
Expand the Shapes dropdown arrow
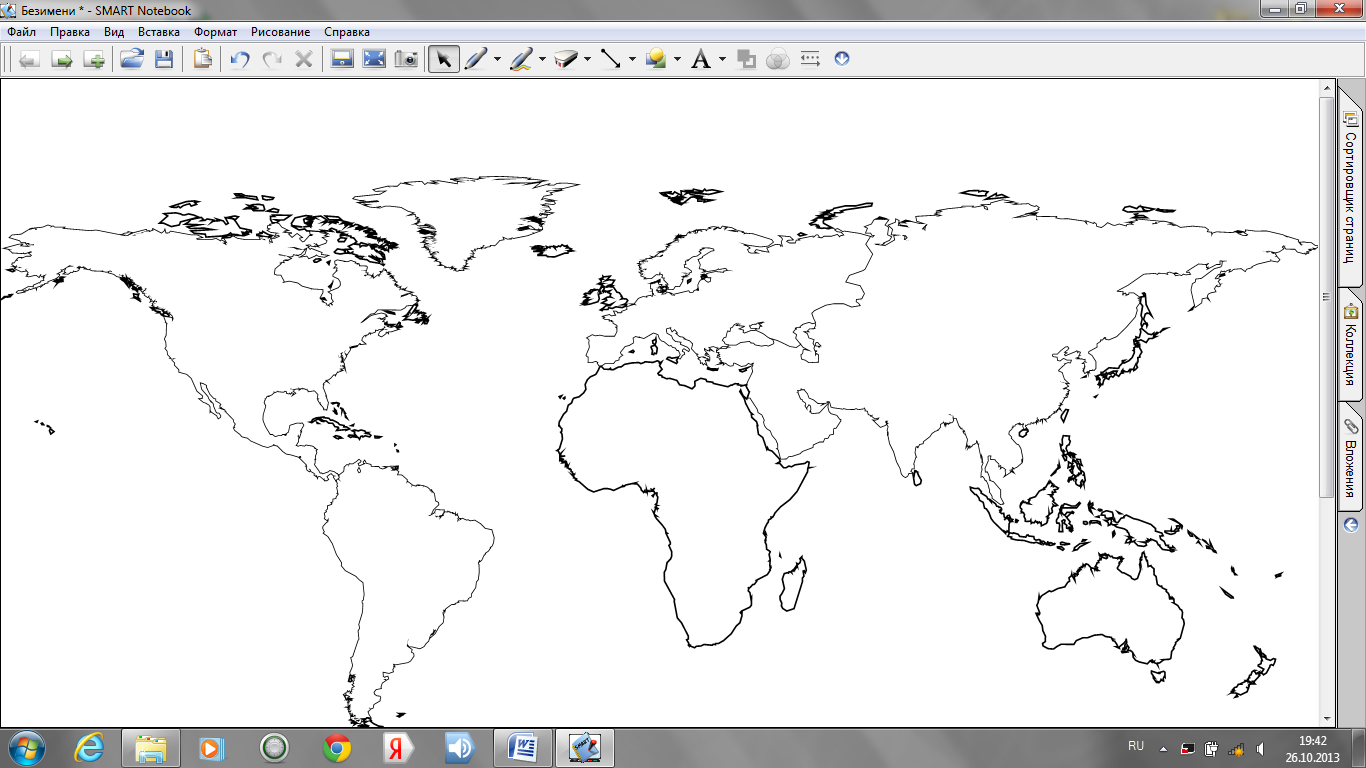677,59
